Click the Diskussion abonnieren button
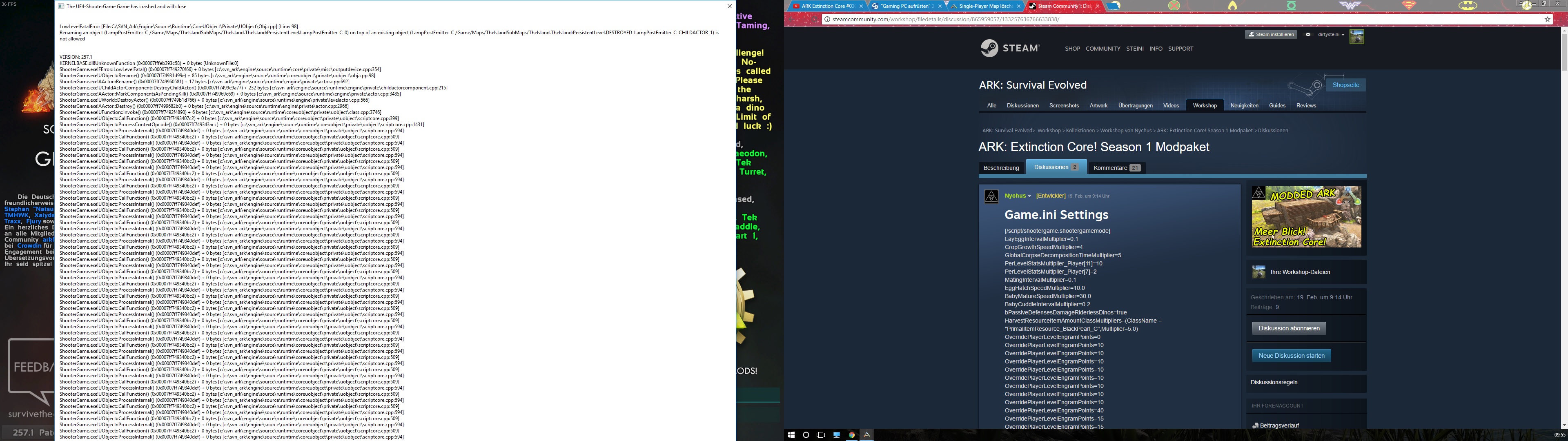This screenshot has height=441, width=1568. coord(1289,328)
